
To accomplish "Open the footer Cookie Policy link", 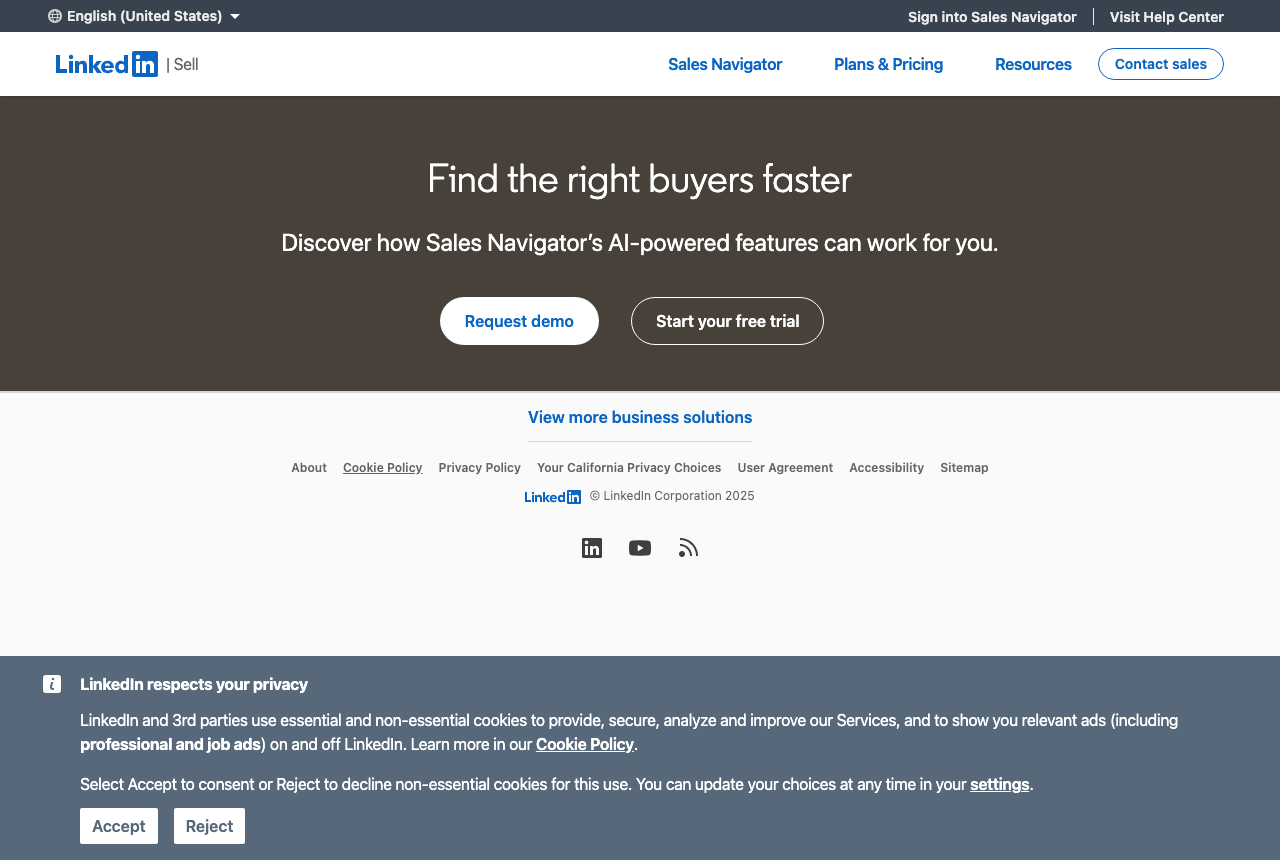I will [382, 468].
